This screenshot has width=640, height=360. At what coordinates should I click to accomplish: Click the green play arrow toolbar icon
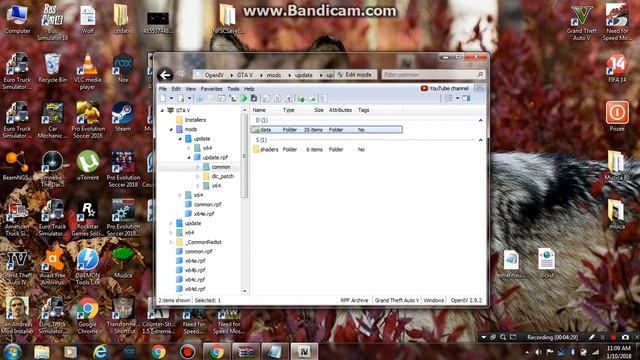[244, 98]
